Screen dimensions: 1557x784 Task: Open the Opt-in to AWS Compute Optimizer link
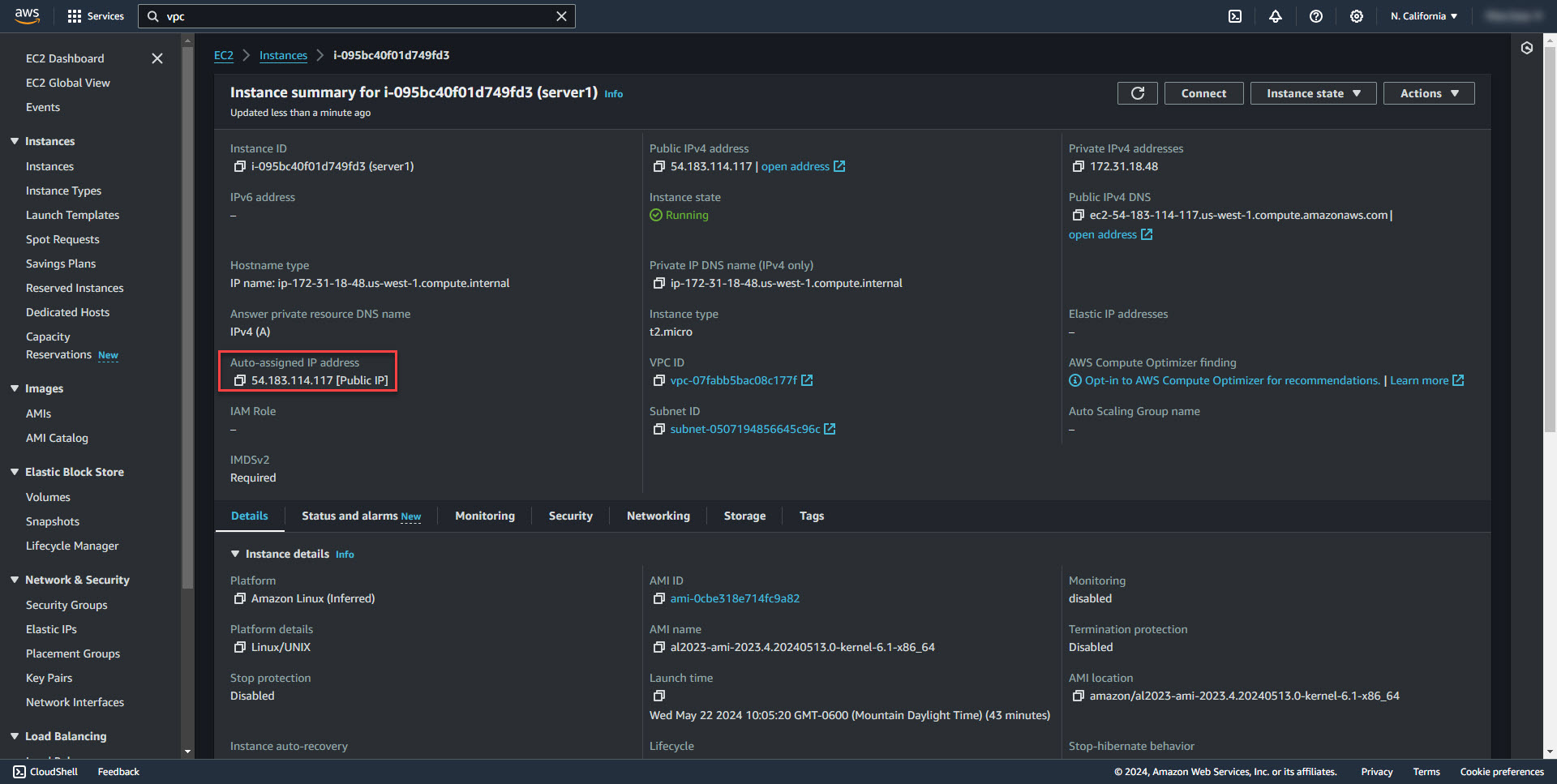[1232, 380]
